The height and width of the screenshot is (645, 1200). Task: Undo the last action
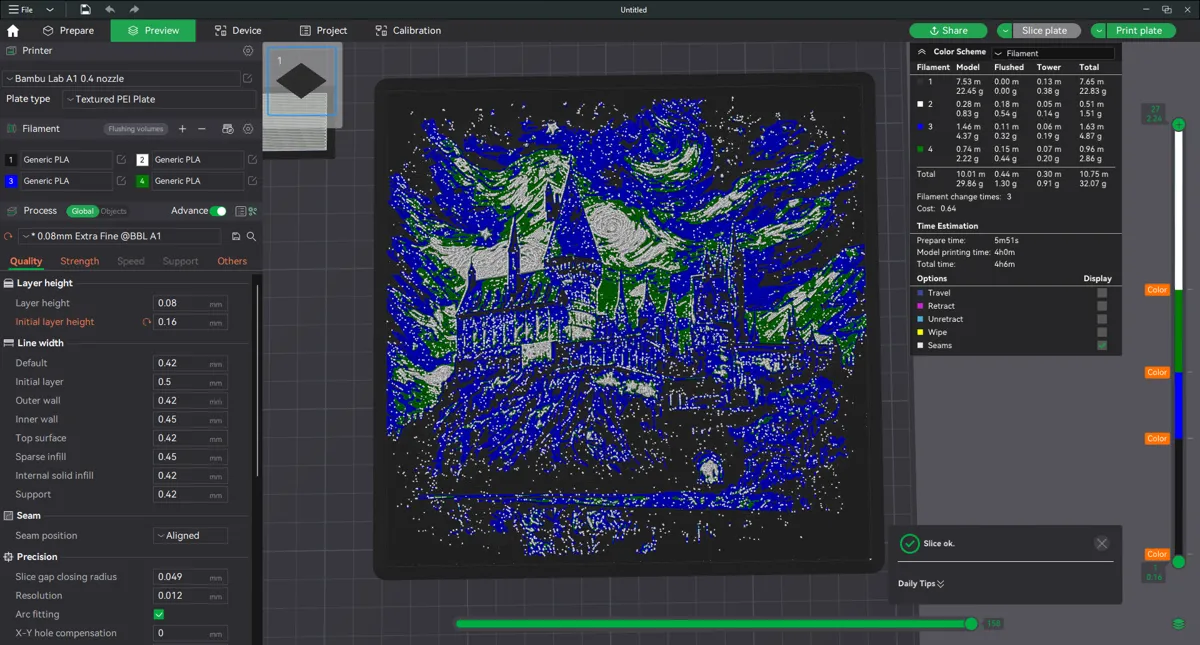coord(110,10)
